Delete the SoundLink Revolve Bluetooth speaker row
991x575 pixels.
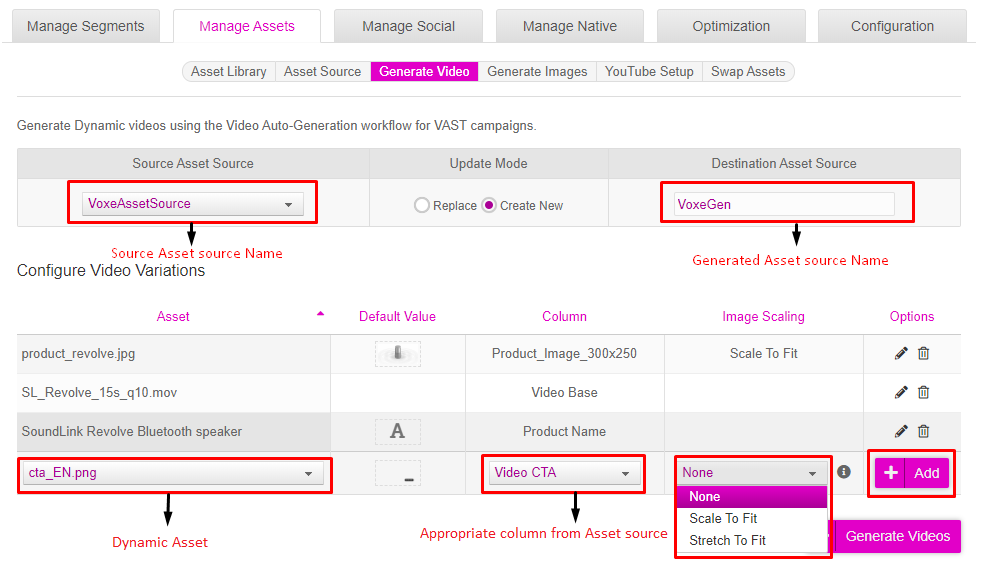click(923, 431)
